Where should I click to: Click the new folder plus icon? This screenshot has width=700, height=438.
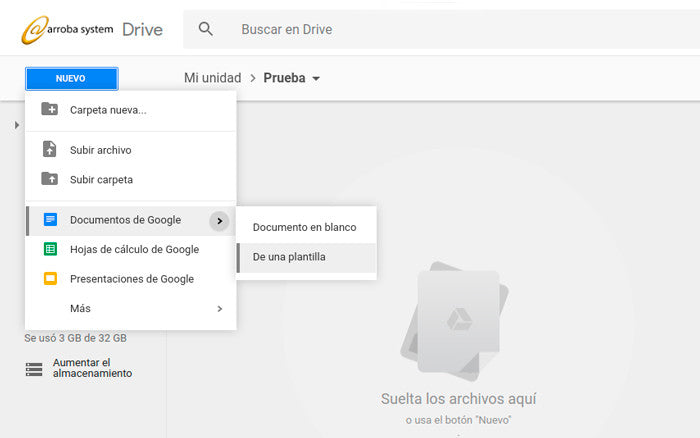tap(50, 109)
